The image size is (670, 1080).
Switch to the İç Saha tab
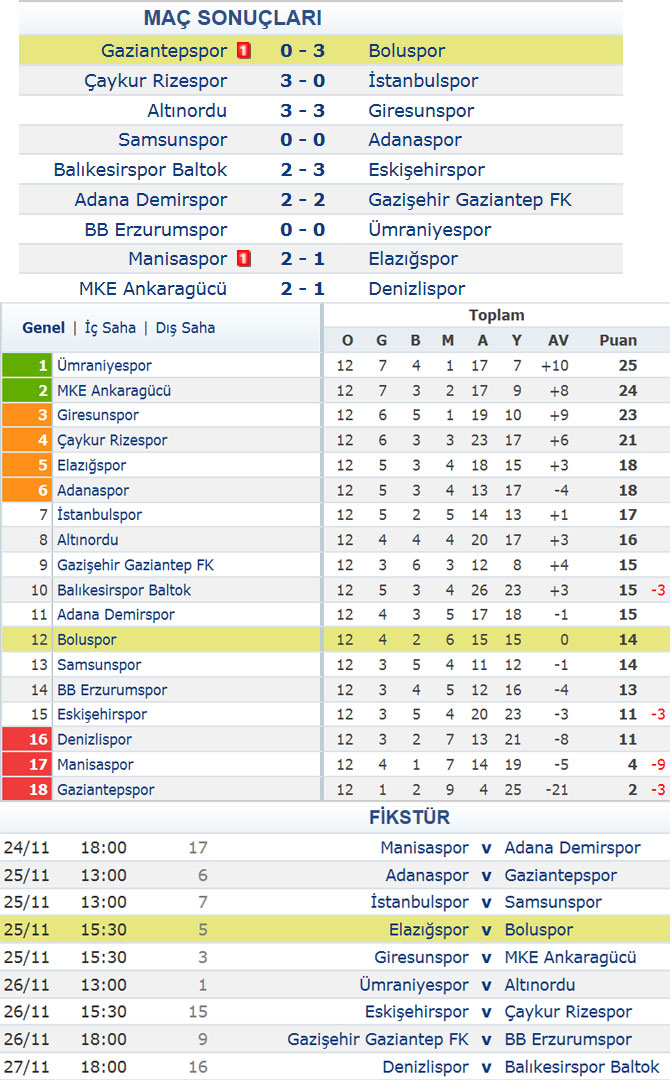pos(110,328)
